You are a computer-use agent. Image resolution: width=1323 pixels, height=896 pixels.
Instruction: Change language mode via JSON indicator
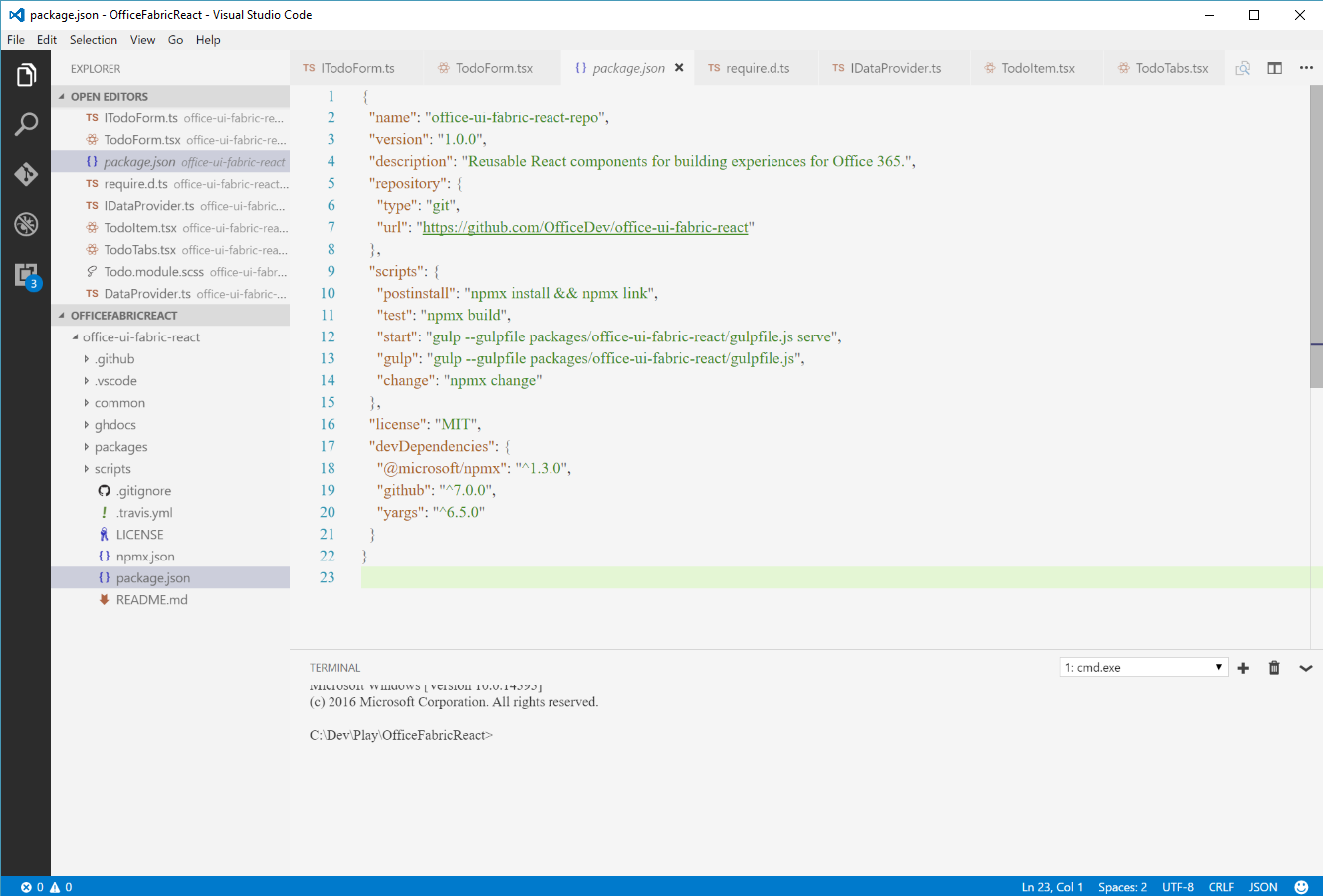click(1263, 887)
